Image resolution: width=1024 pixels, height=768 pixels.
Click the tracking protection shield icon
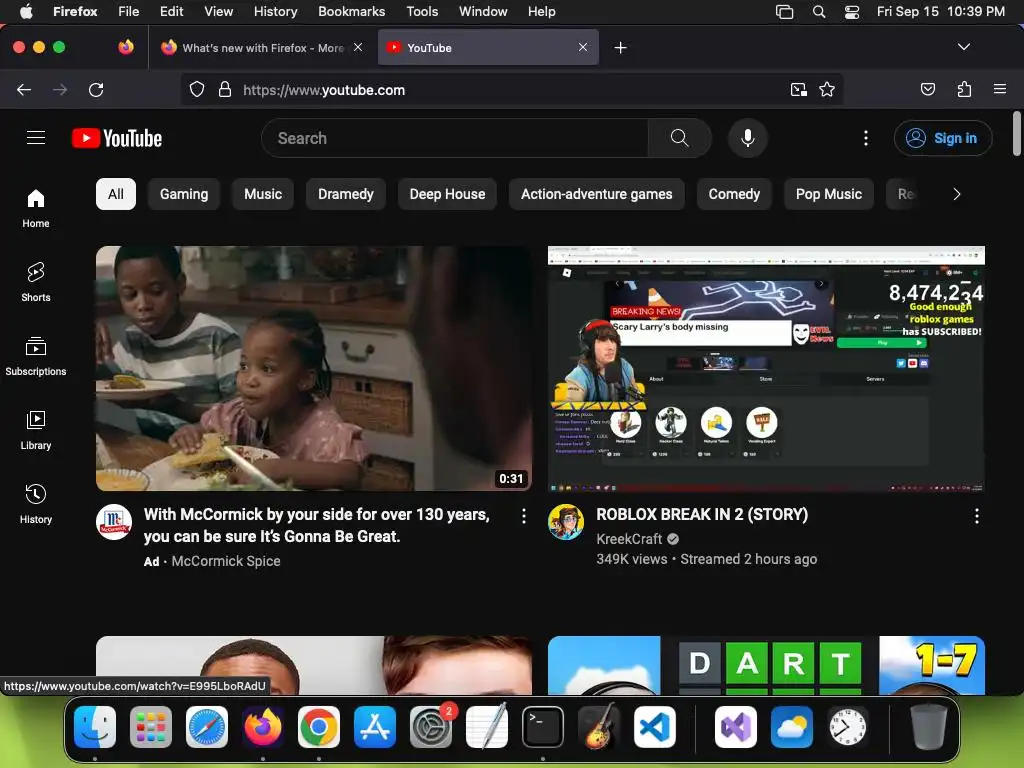pos(197,89)
